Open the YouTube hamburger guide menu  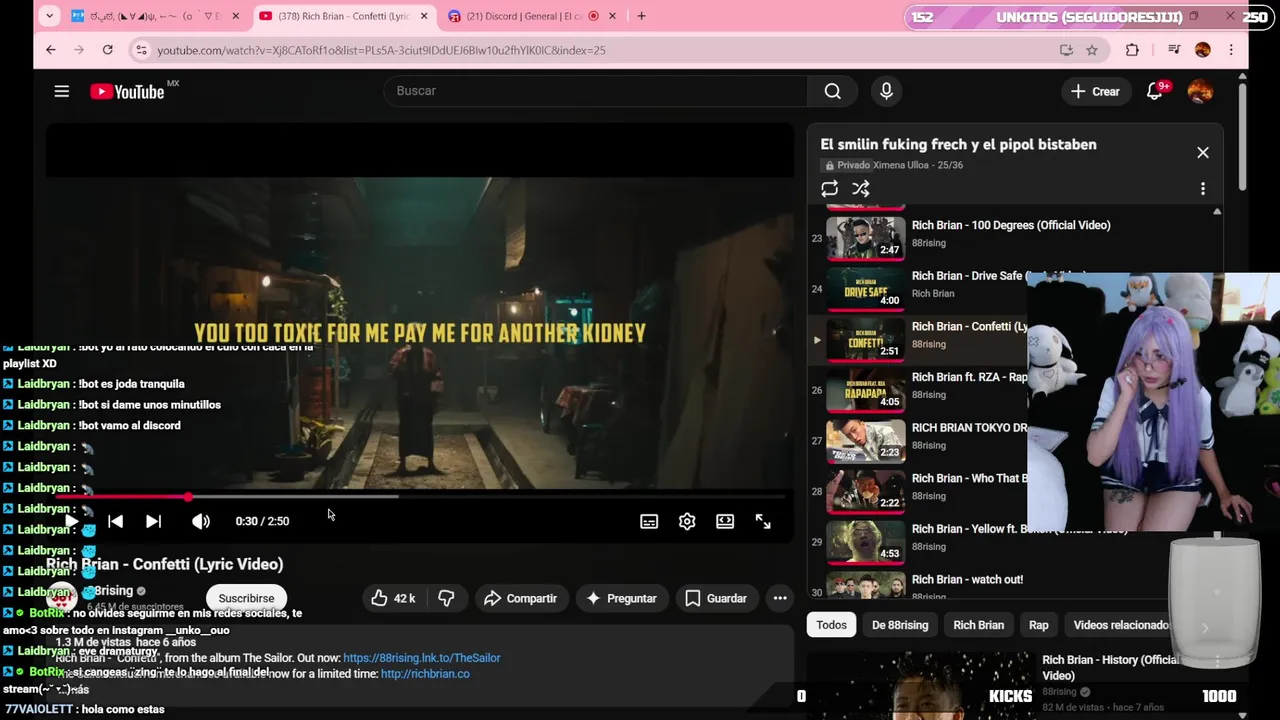coord(61,91)
